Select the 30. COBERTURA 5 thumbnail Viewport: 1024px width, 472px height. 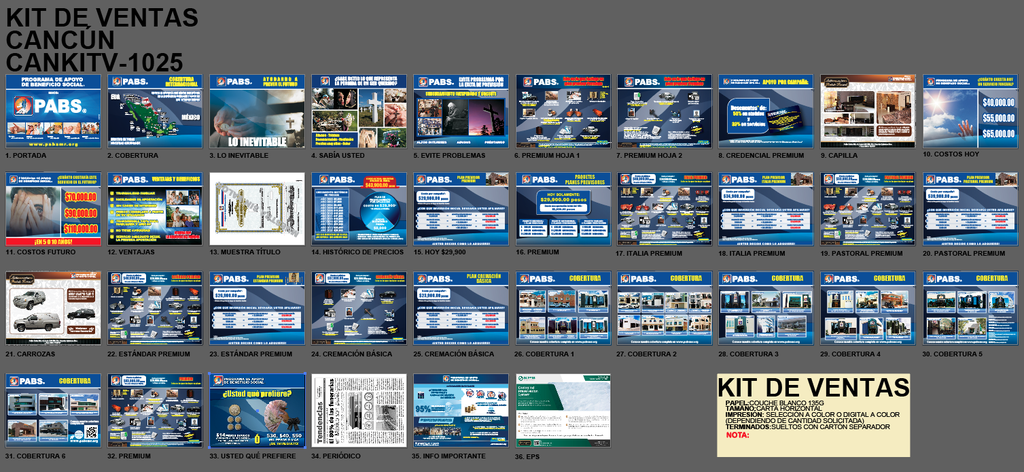tap(970, 309)
